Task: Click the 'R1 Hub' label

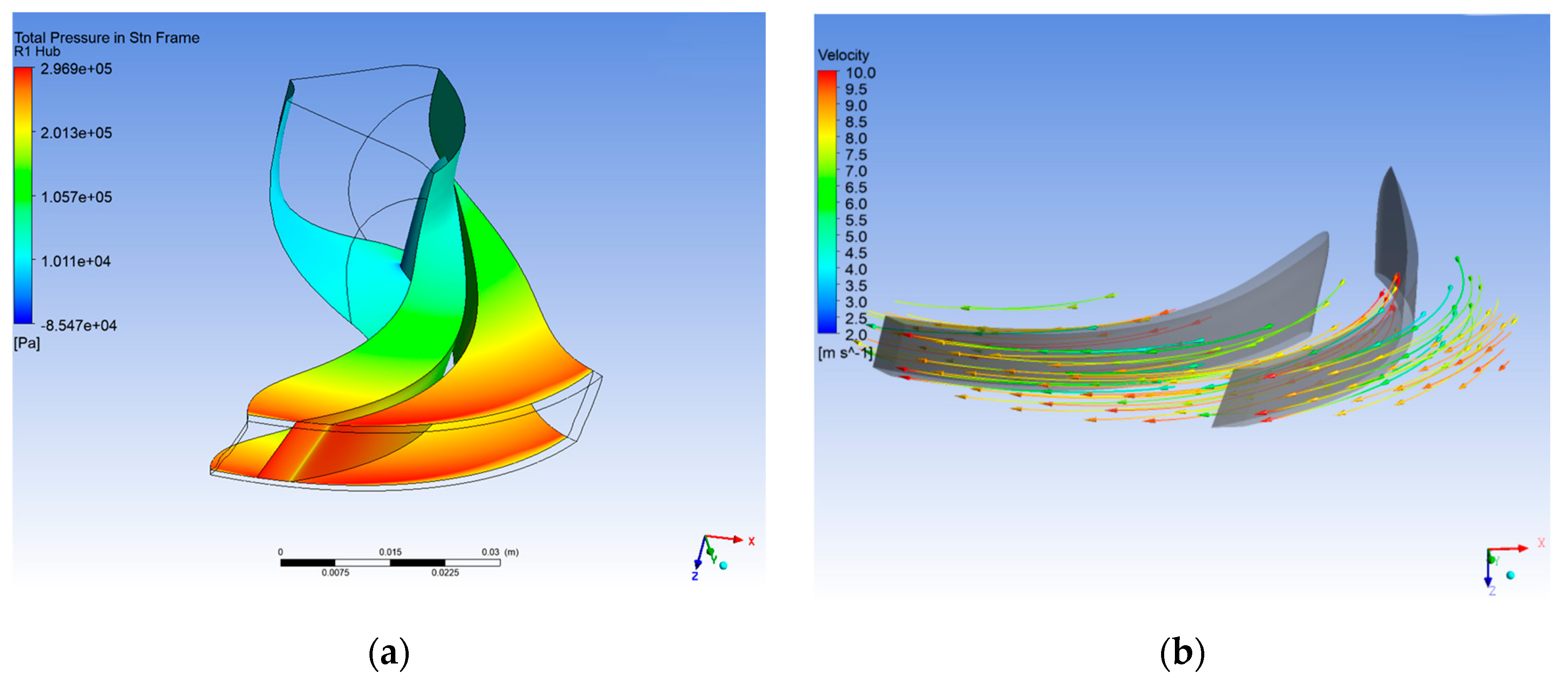Action: [x=37, y=52]
